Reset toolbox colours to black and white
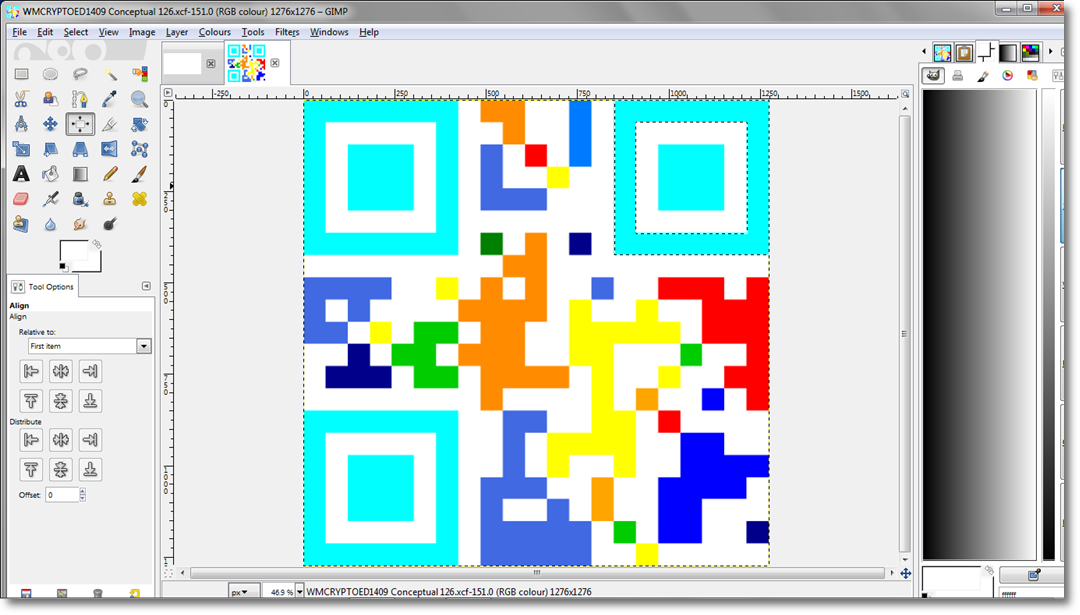The image size is (1080, 615). point(63,267)
